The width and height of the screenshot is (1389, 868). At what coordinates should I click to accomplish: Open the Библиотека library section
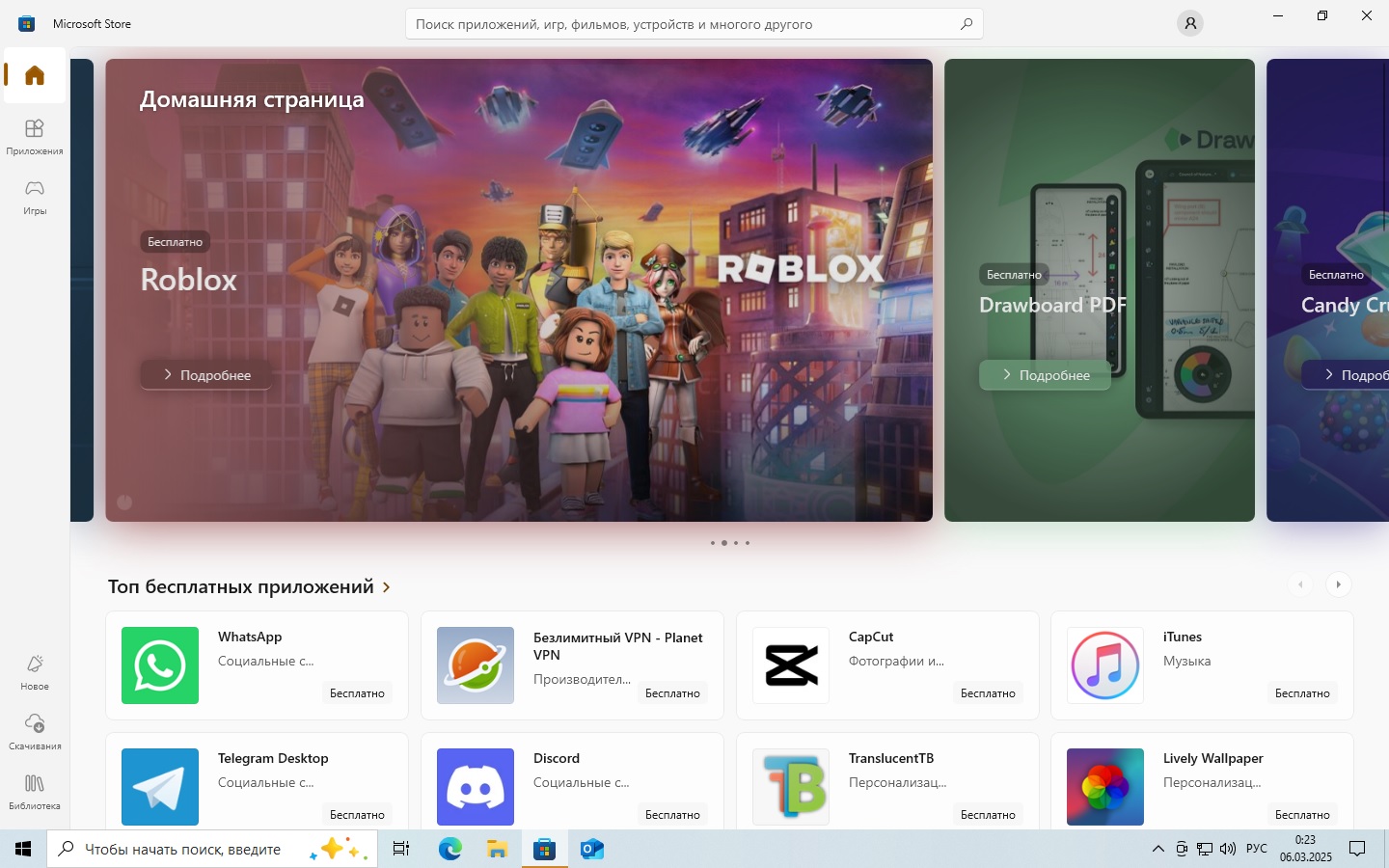(x=35, y=792)
